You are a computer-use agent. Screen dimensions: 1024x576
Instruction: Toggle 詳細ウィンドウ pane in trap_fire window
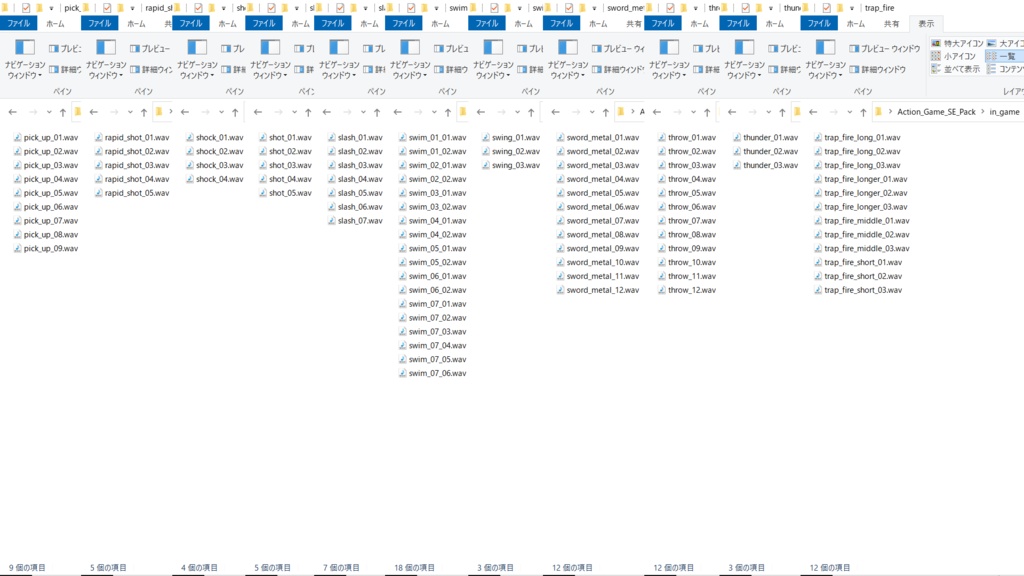pyautogui.click(x=878, y=69)
